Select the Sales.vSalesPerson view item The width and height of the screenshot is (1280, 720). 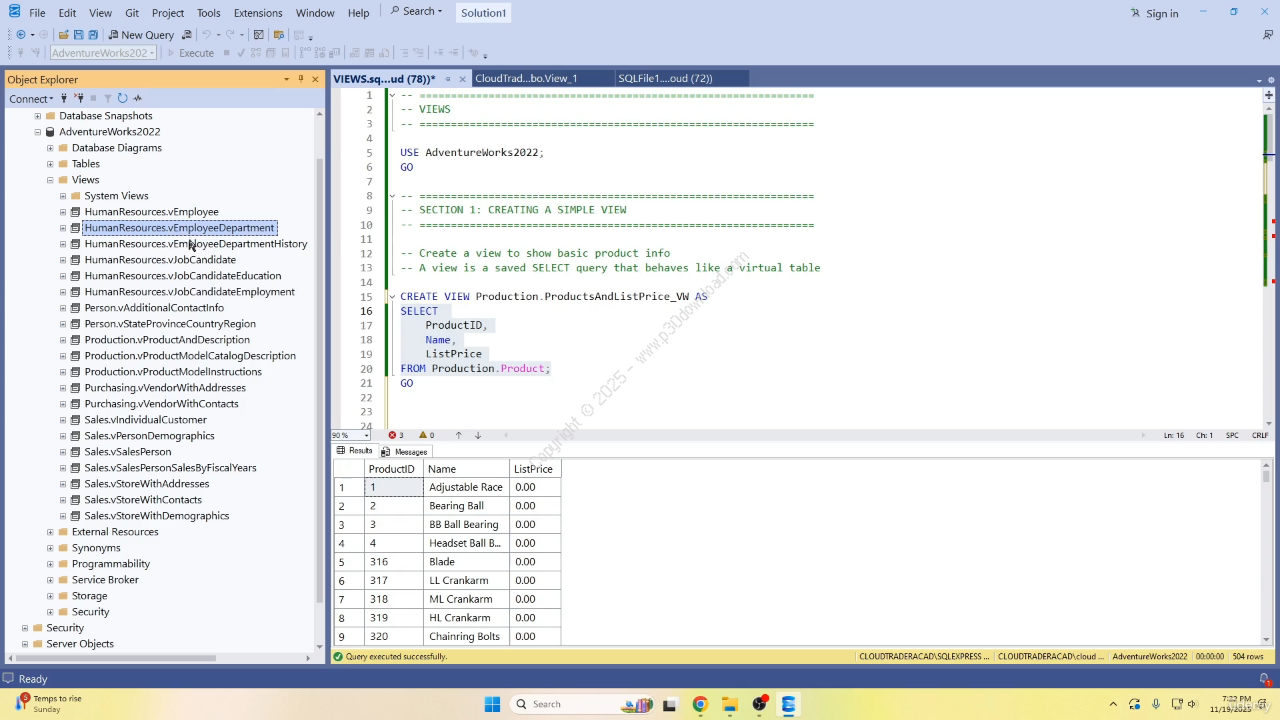[127, 452]
